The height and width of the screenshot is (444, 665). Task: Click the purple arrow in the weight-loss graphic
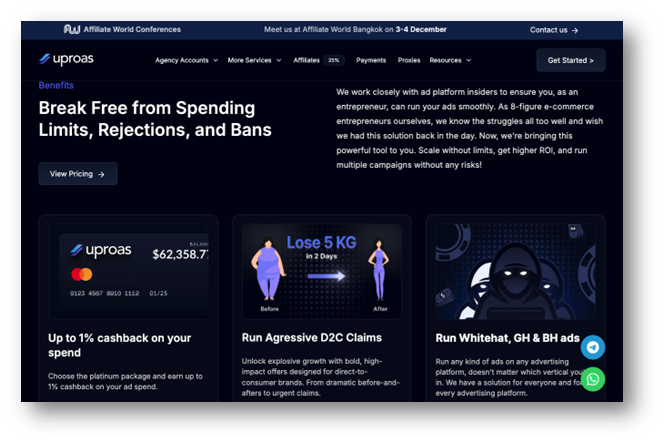click(326, 276)
